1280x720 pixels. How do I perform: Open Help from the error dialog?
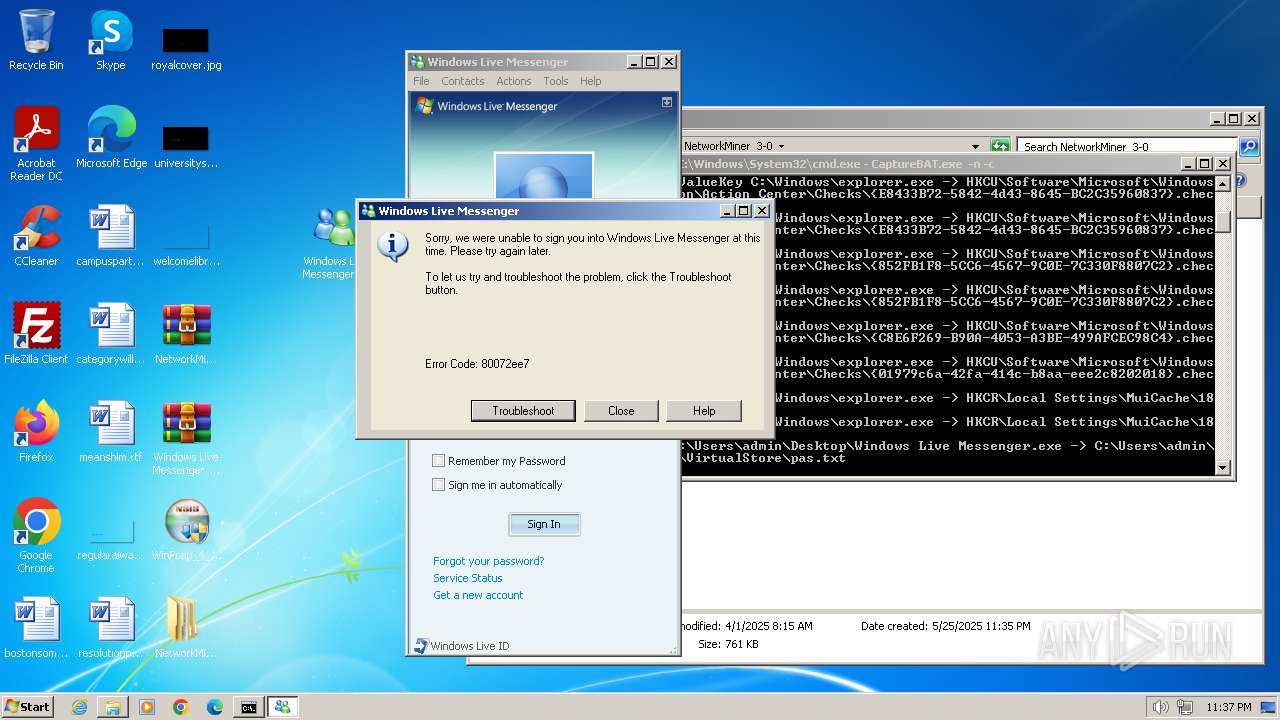point(704,411)
